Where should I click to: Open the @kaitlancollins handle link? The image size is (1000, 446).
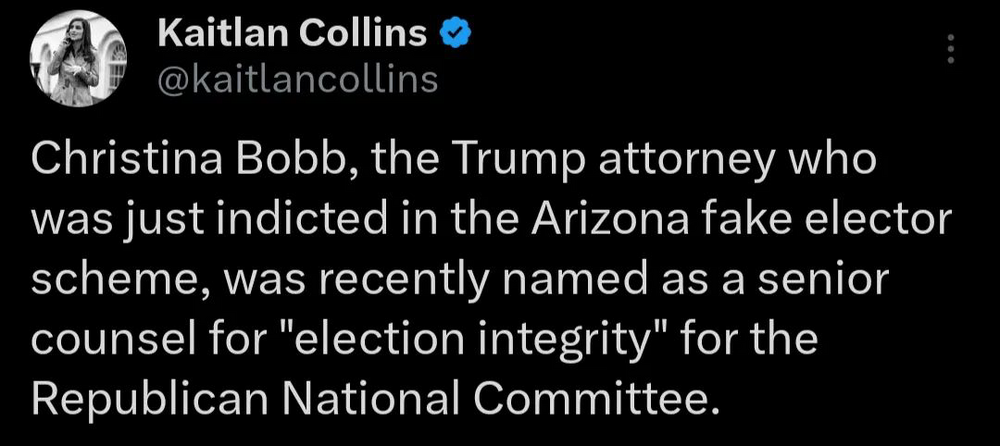pyautogui.click(x=298, y=78)
